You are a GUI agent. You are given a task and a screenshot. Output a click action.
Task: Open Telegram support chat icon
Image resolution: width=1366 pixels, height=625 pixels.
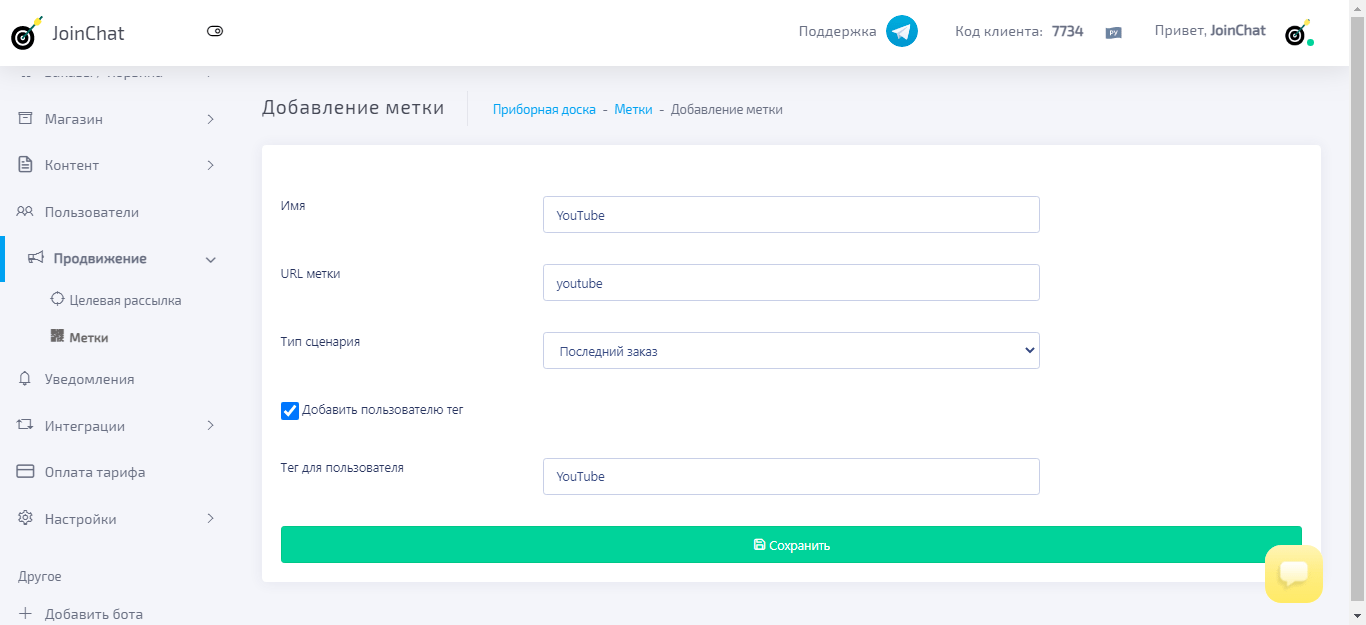coord(899,31)
